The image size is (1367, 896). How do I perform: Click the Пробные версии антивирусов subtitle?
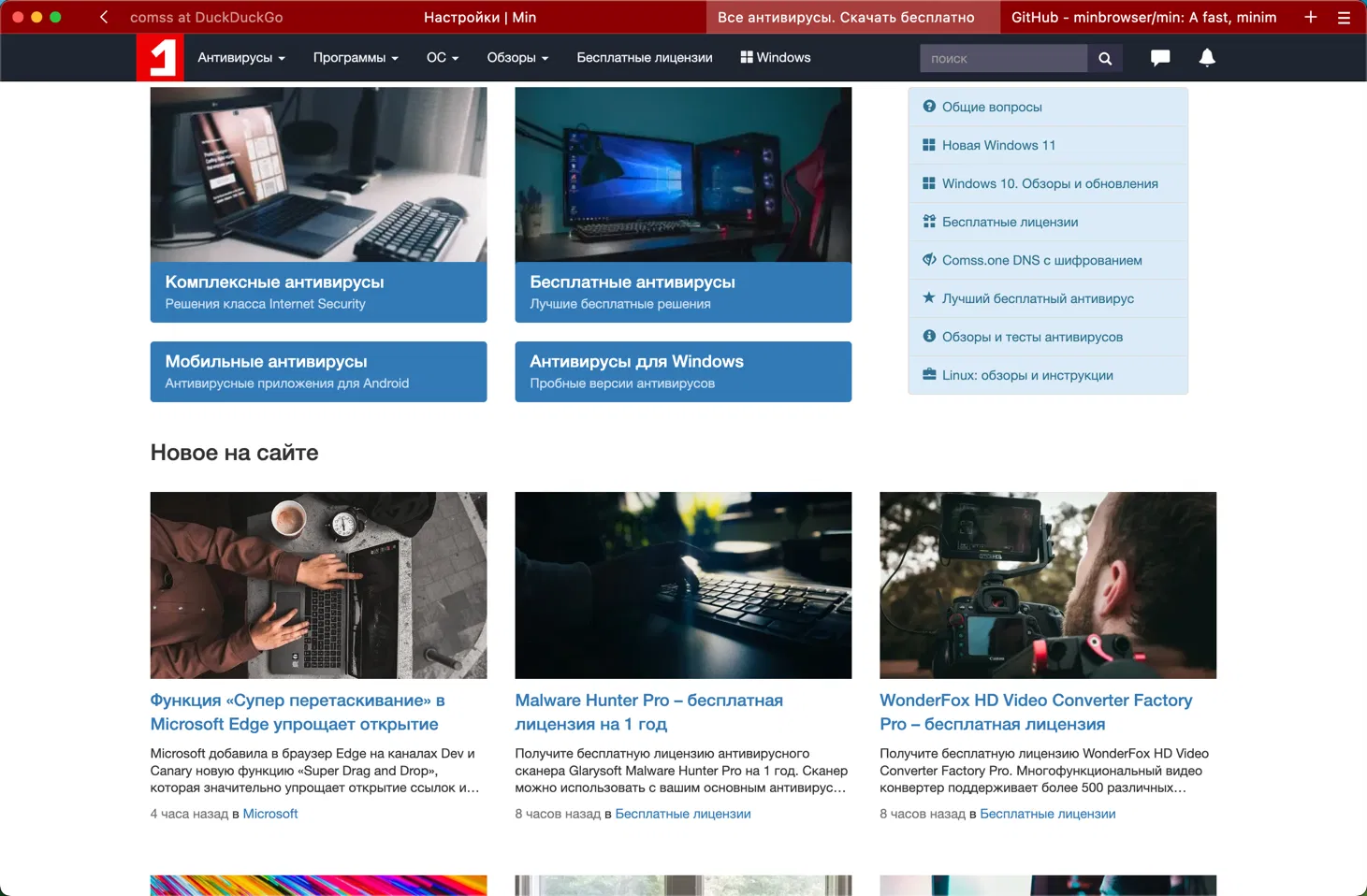click(x=622, y=383)
